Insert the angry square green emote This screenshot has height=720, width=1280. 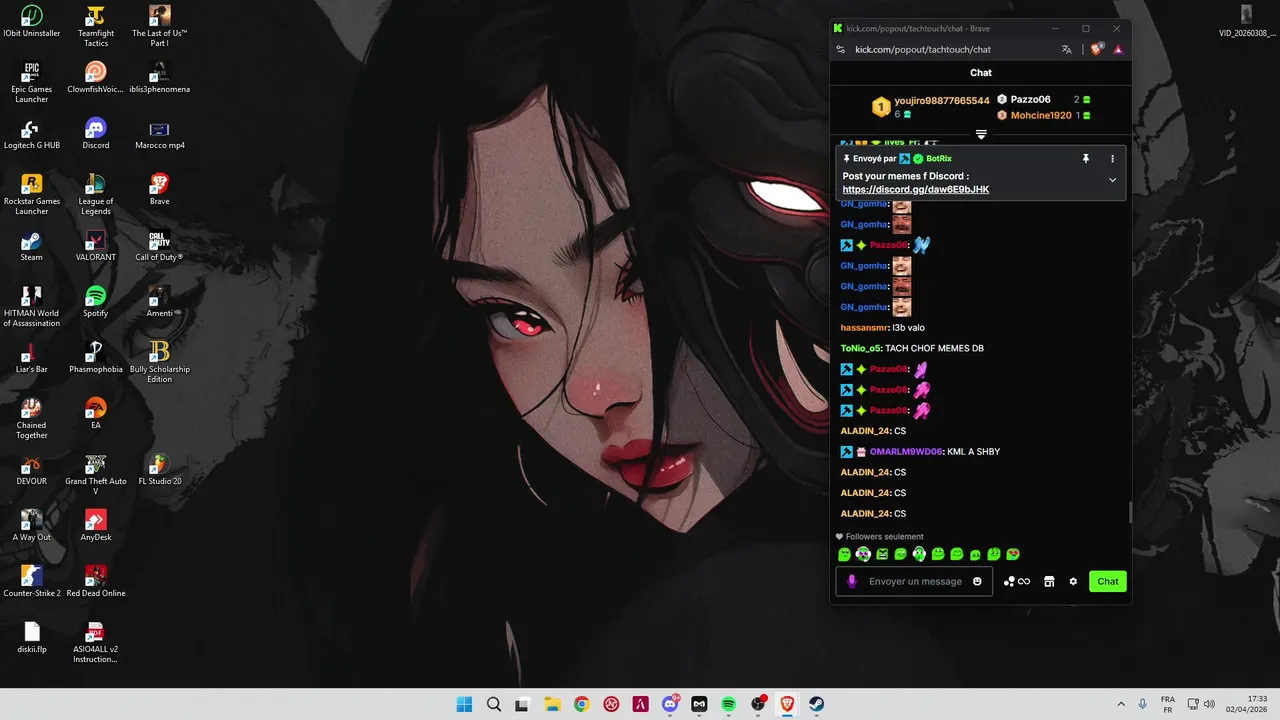882,554
